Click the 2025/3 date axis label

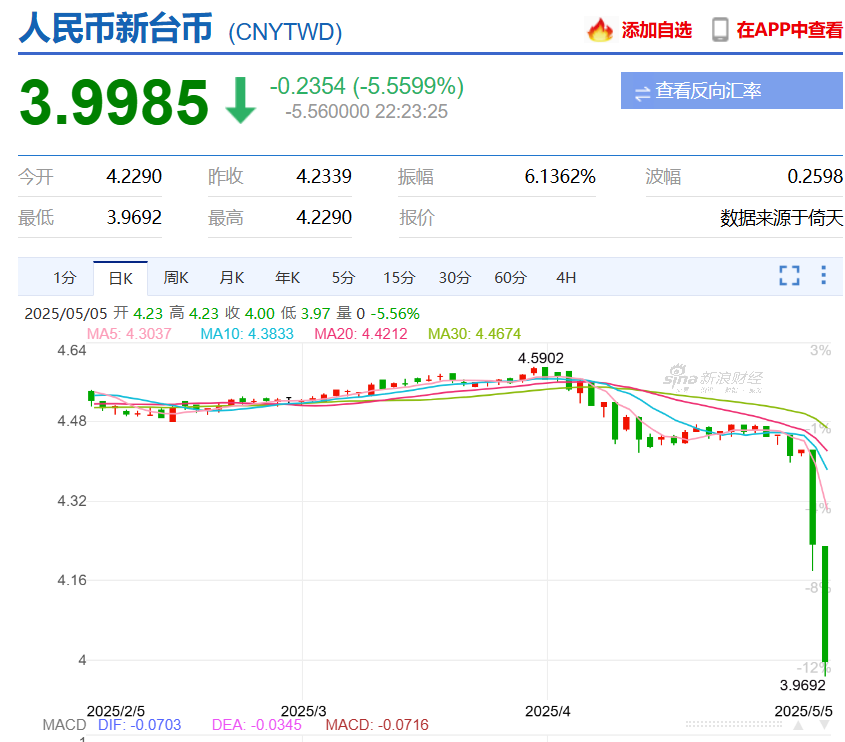pyautogui.click(x=303, y=711)
